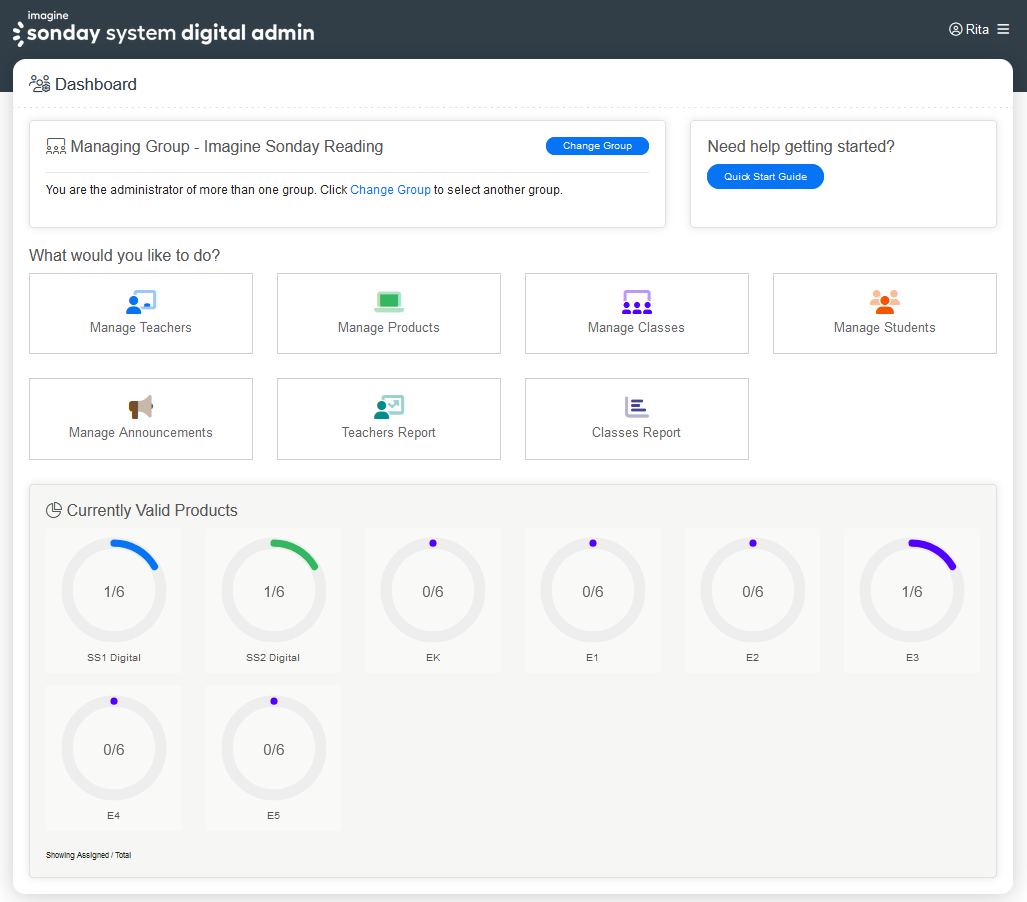
Task: Open the Teachers Report icon
Action: coord(389,407)
